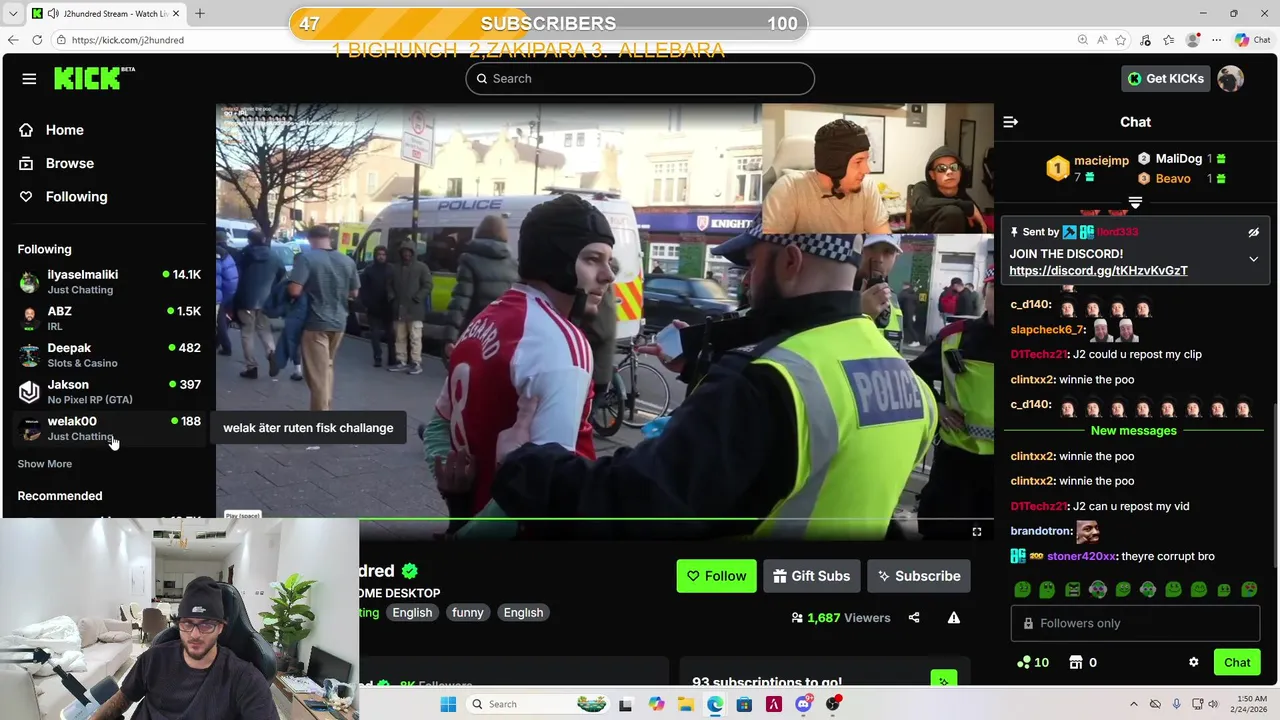Open the Windows Start menu

tap(448, 704)
